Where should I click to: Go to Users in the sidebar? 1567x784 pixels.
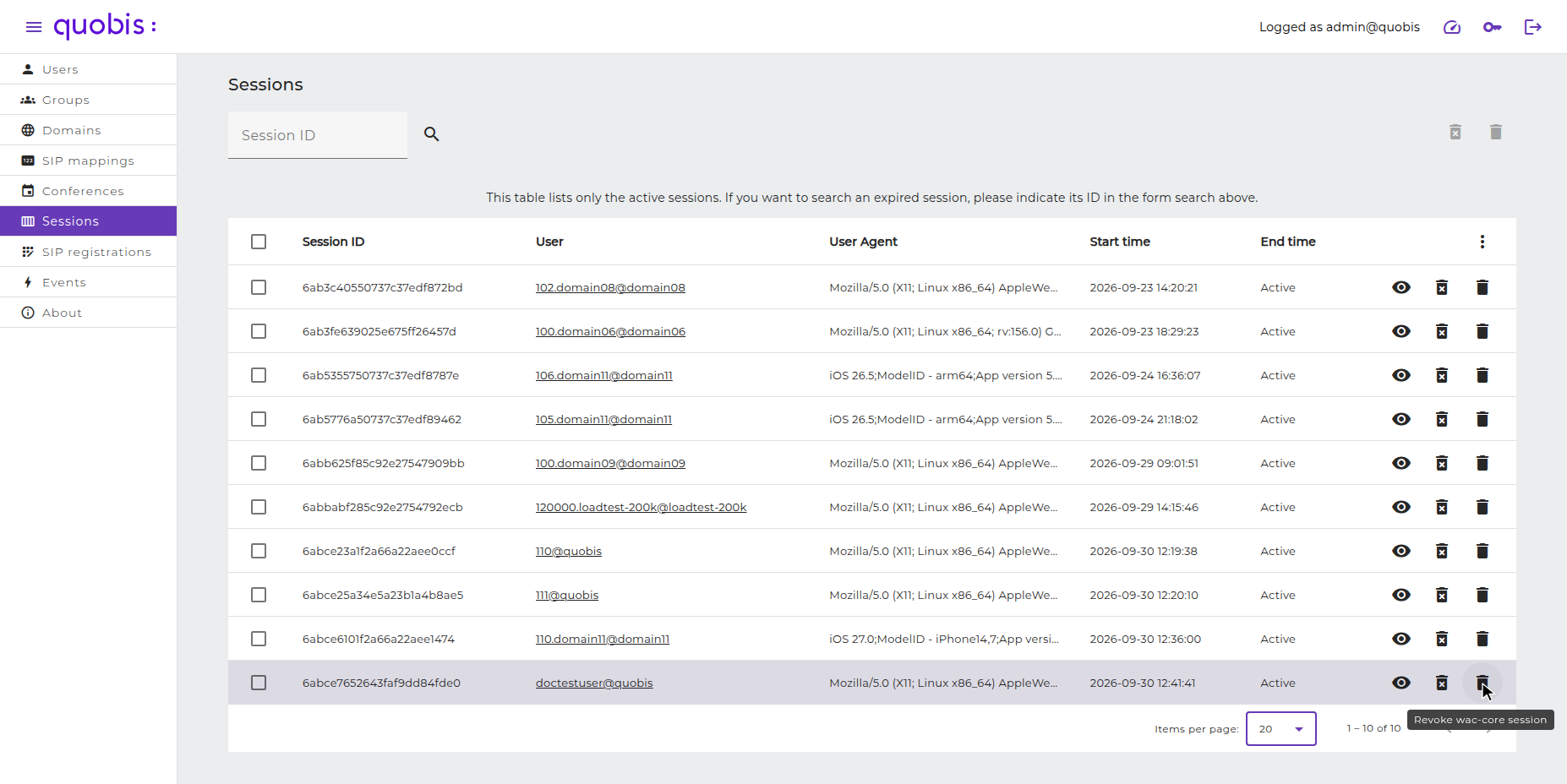(x=89, y=69)
